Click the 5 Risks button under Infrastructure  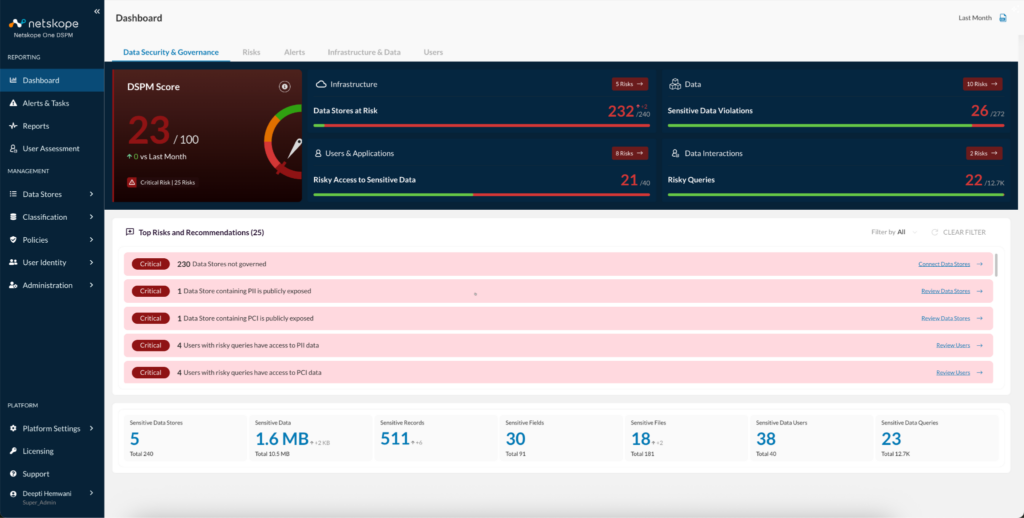pyautogui.click(x=630, y=85)
